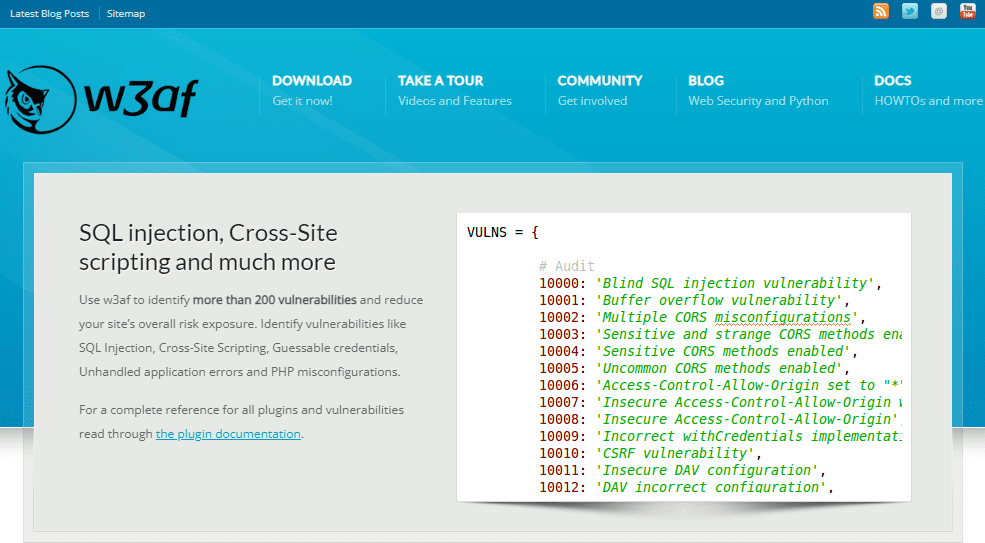985x543 pixels.
Task: Click the w3af owl logo
Action: click(x=40, y=99)
